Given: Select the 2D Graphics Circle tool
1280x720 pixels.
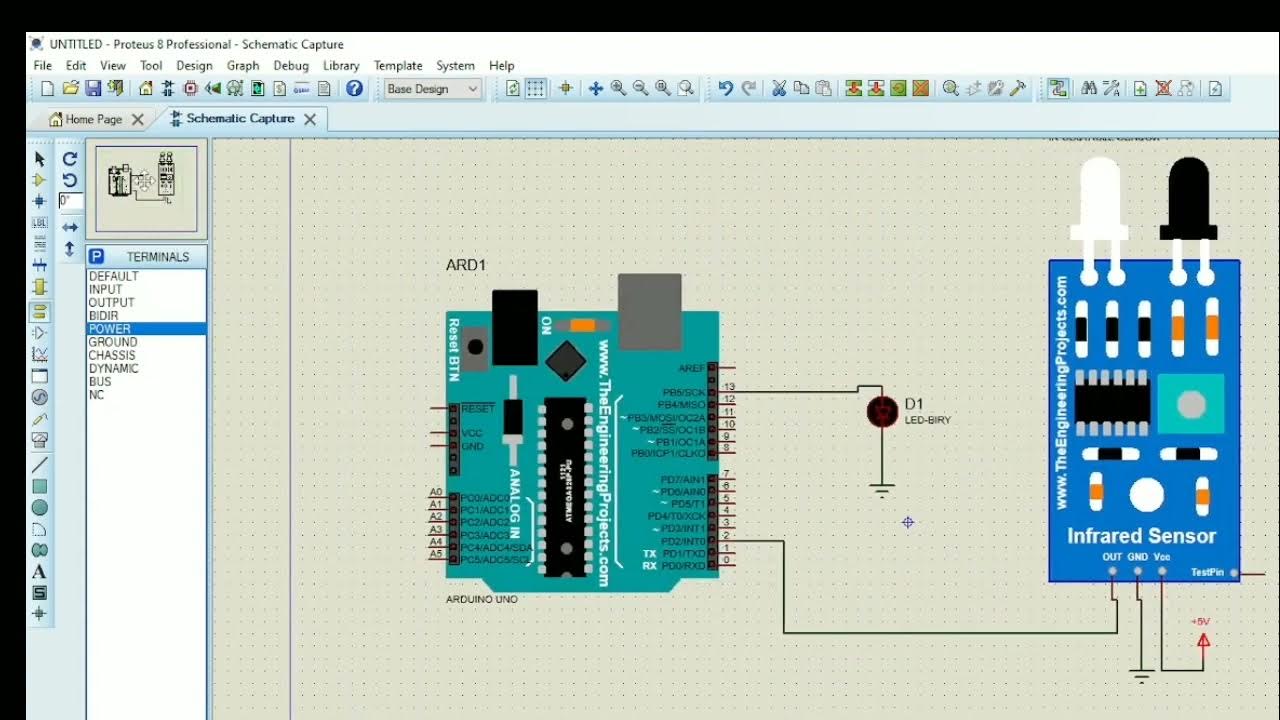Looking at the screenshot, I should 40,508.
